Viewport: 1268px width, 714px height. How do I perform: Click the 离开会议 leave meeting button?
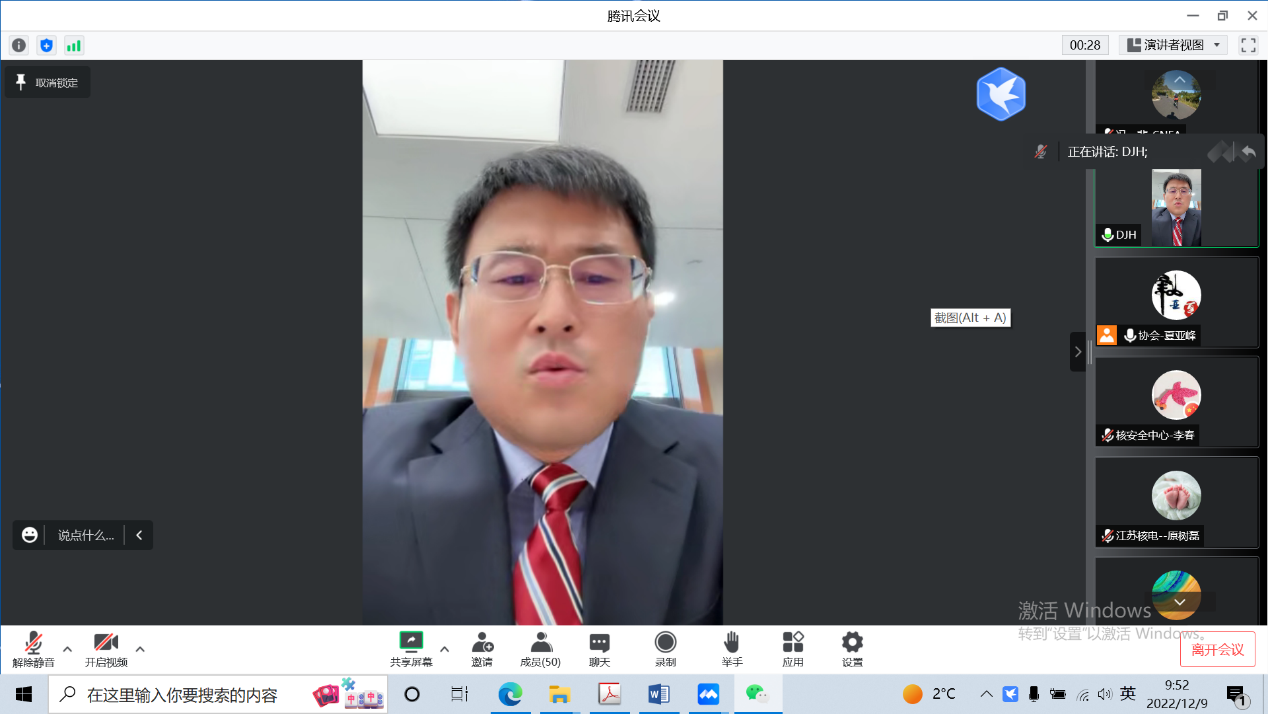coord(1217,649)
